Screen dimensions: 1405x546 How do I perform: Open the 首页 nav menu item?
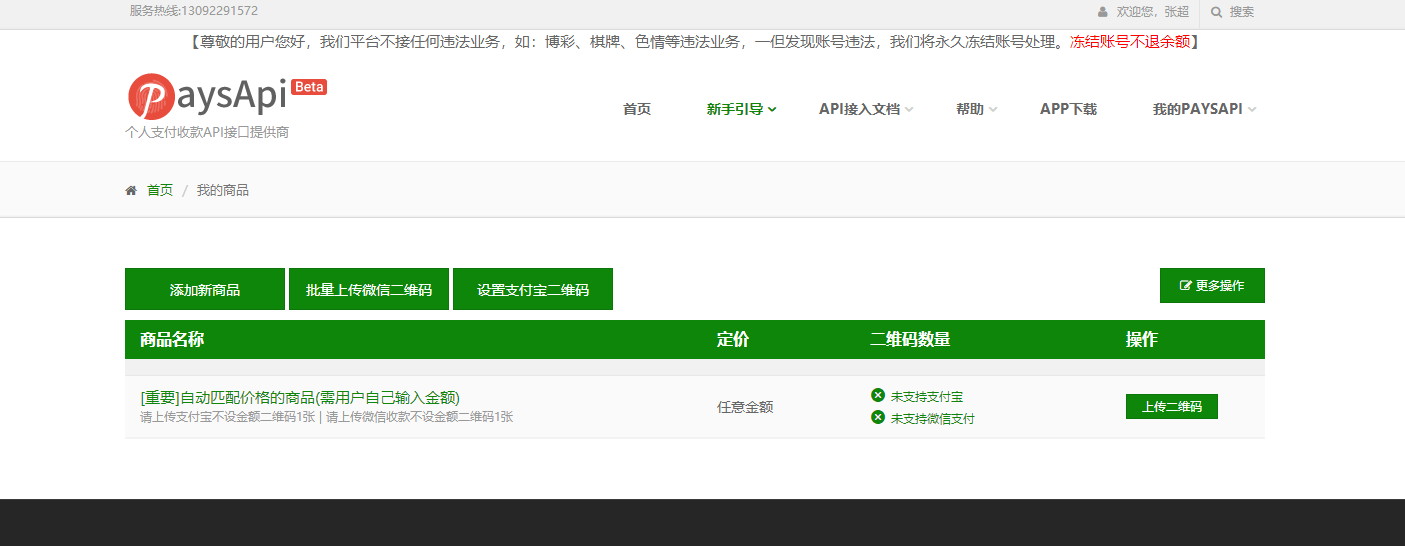pos(637,109)
